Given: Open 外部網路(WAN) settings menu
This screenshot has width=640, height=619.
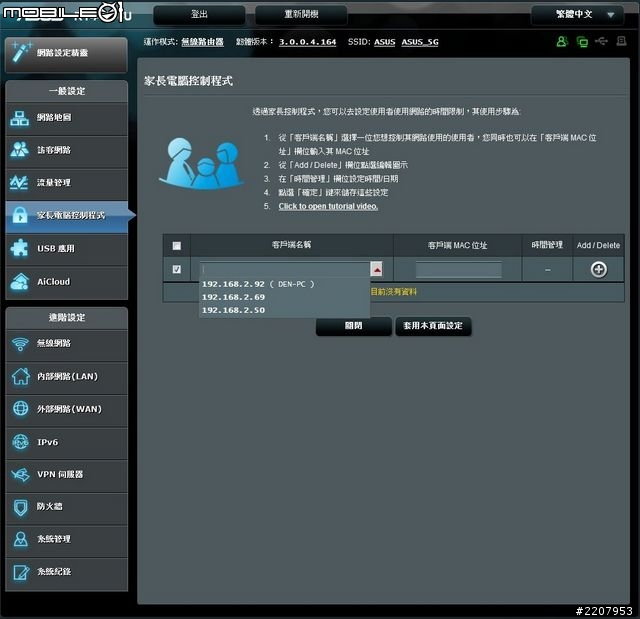Looking at the screenshot, I should click(x=66, y=409).
